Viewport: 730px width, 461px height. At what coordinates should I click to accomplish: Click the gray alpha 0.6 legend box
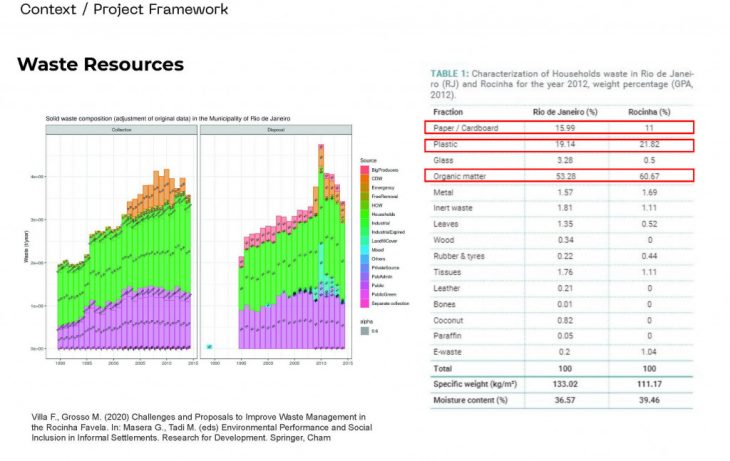[x=364, y=331]
